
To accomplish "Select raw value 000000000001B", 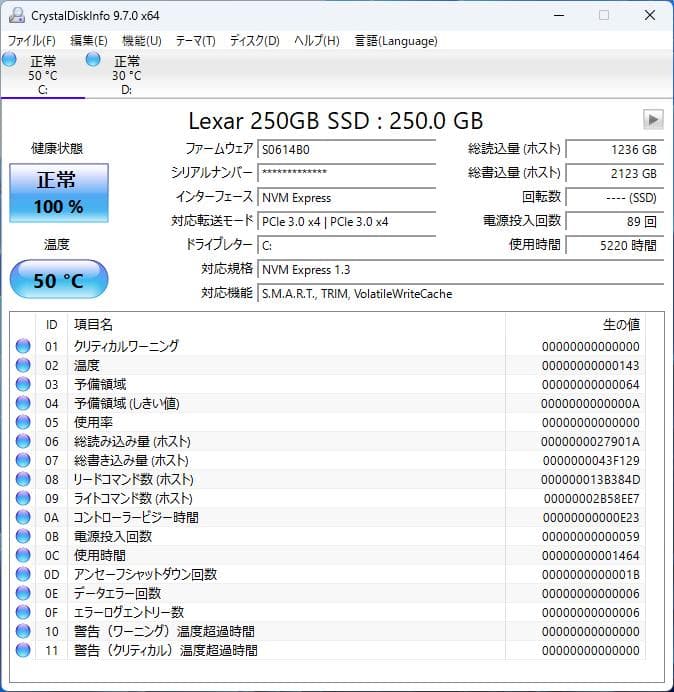I will 591,574.
